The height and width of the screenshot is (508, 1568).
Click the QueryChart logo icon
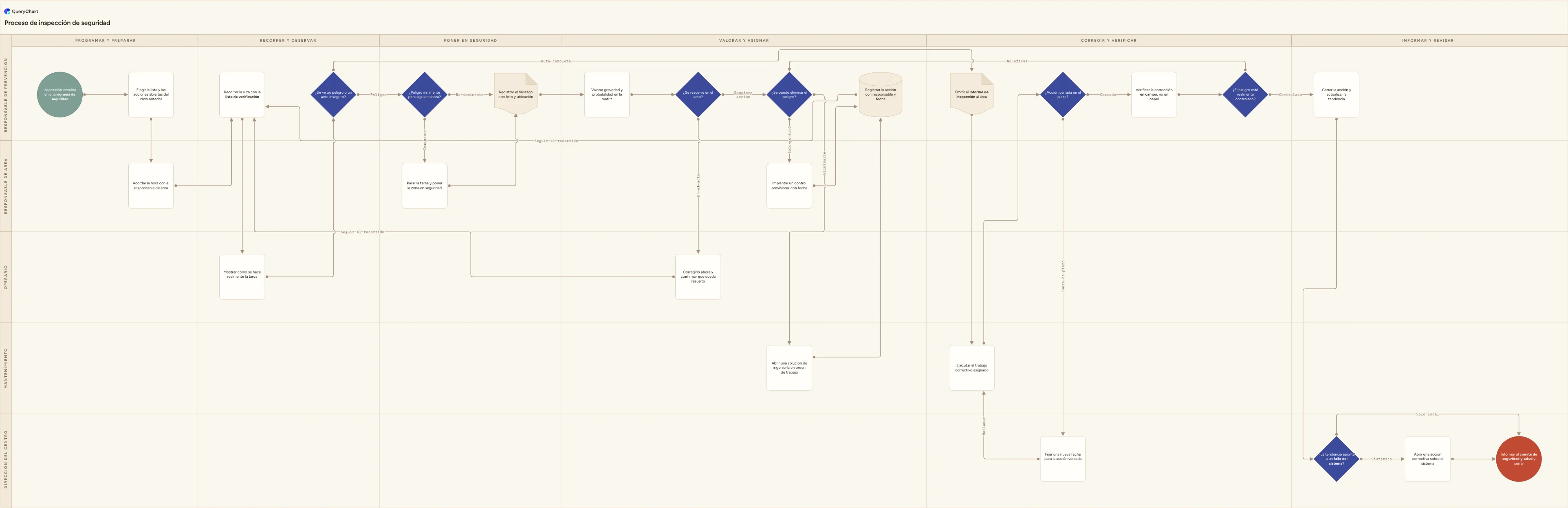click(x=7, y=11)
